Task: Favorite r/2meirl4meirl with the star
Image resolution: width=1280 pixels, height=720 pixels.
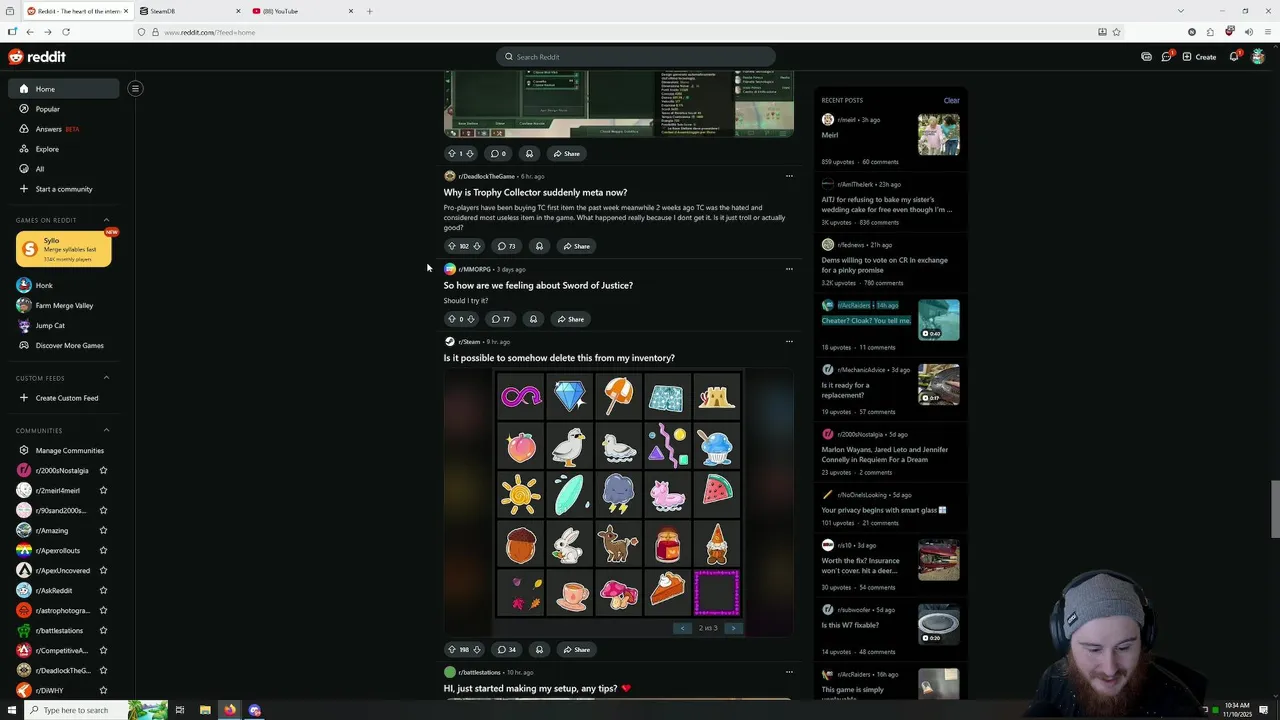Action: (x=103, y=490)
